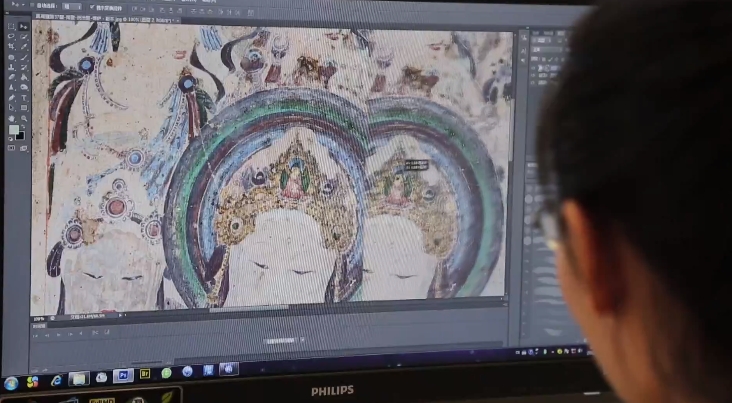This screenshot has height=403, width=732.
Task: Select the Move tool in toolbox
Action: (x=23, y=27)
